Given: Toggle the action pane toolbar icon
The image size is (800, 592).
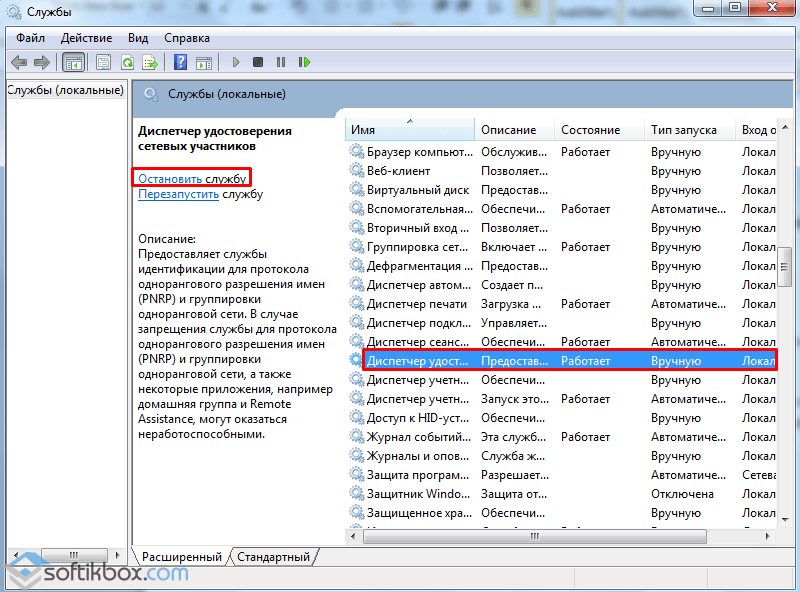Looking at the screenshot, I should [204, 63].
